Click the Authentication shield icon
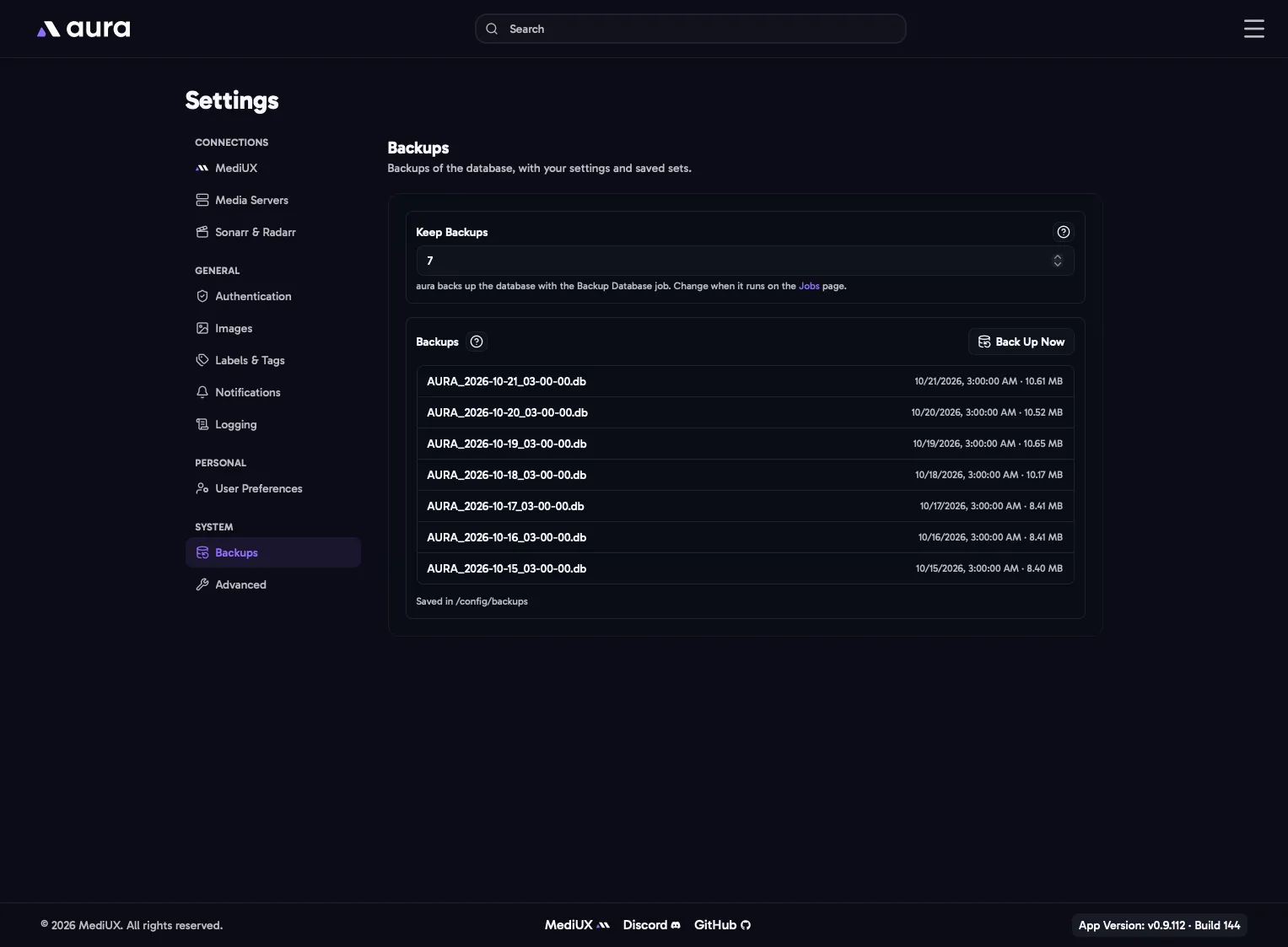 point(202,296)
